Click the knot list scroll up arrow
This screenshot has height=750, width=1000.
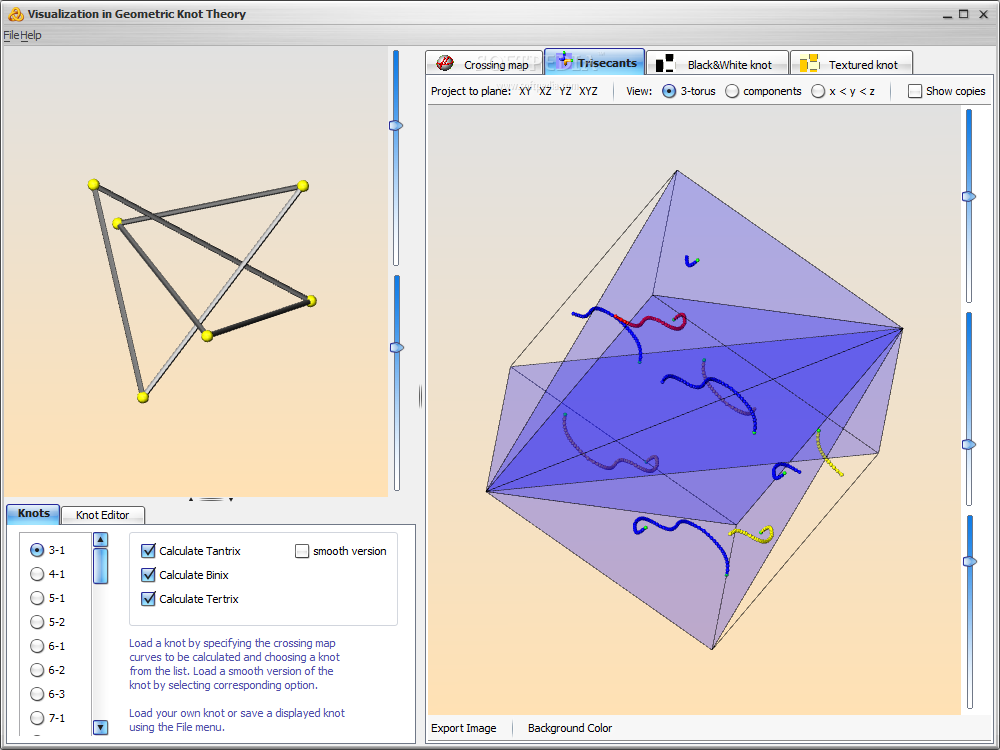[x=100, y=540]
